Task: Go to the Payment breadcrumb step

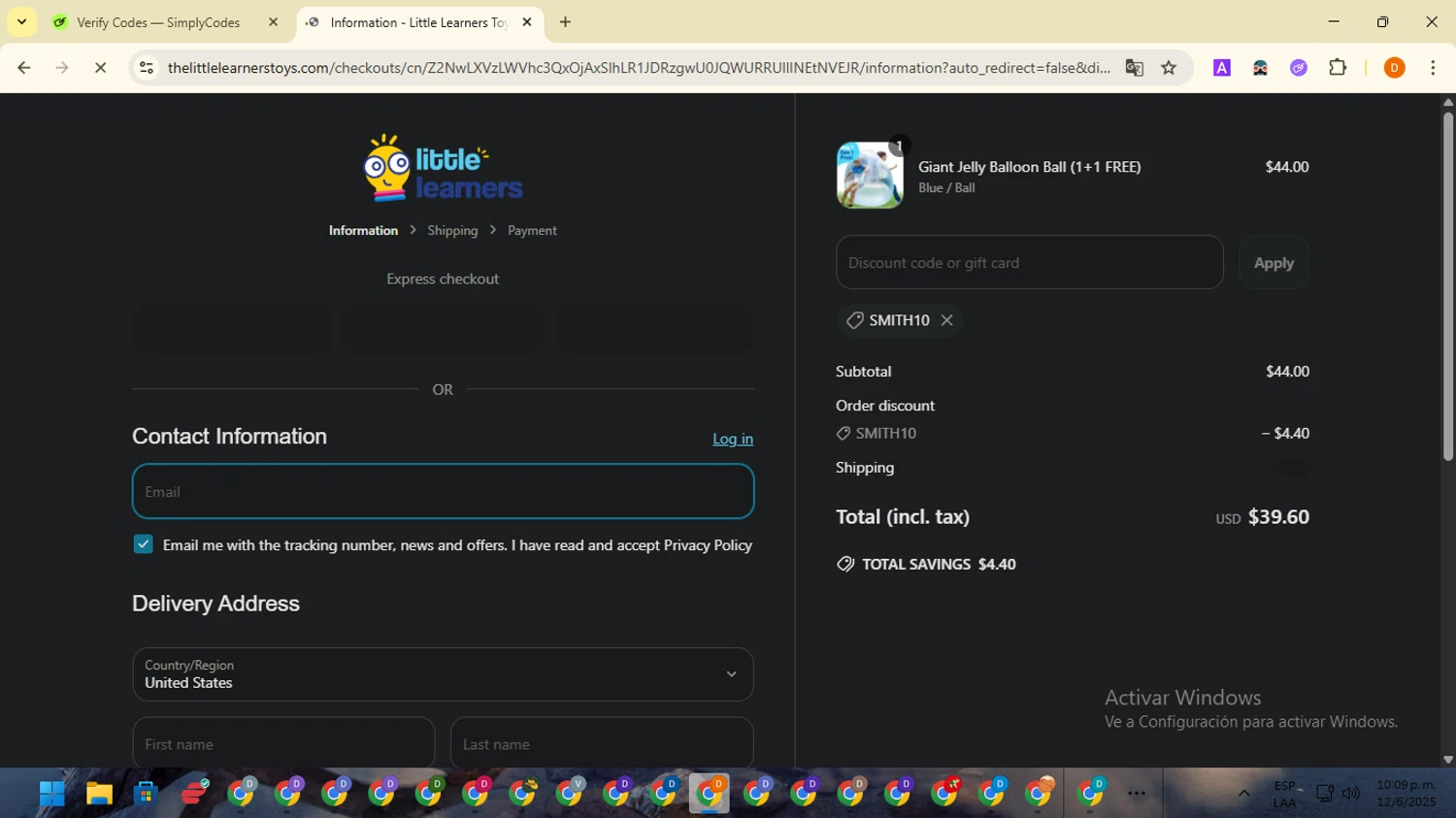Action: click(x=532, y=231)
